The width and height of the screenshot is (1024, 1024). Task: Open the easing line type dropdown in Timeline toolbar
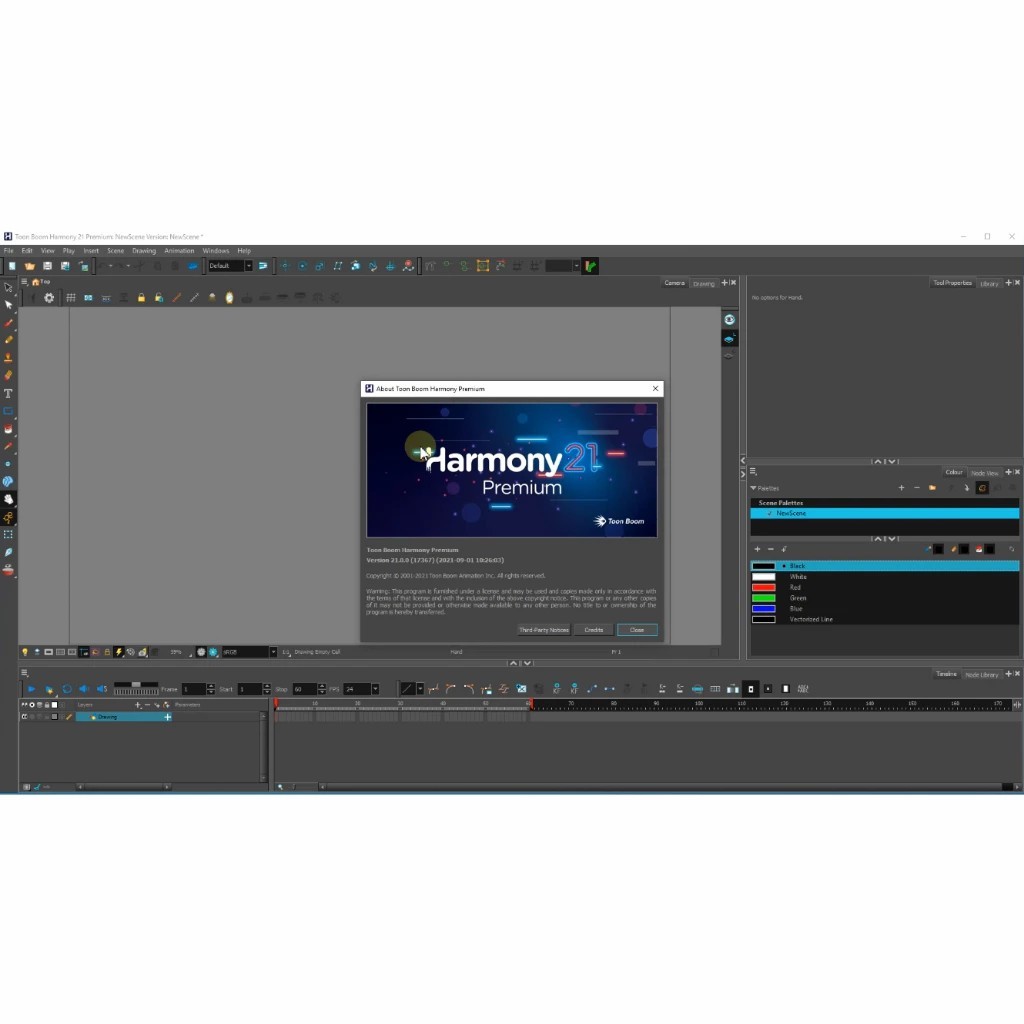tap(420, 689)
